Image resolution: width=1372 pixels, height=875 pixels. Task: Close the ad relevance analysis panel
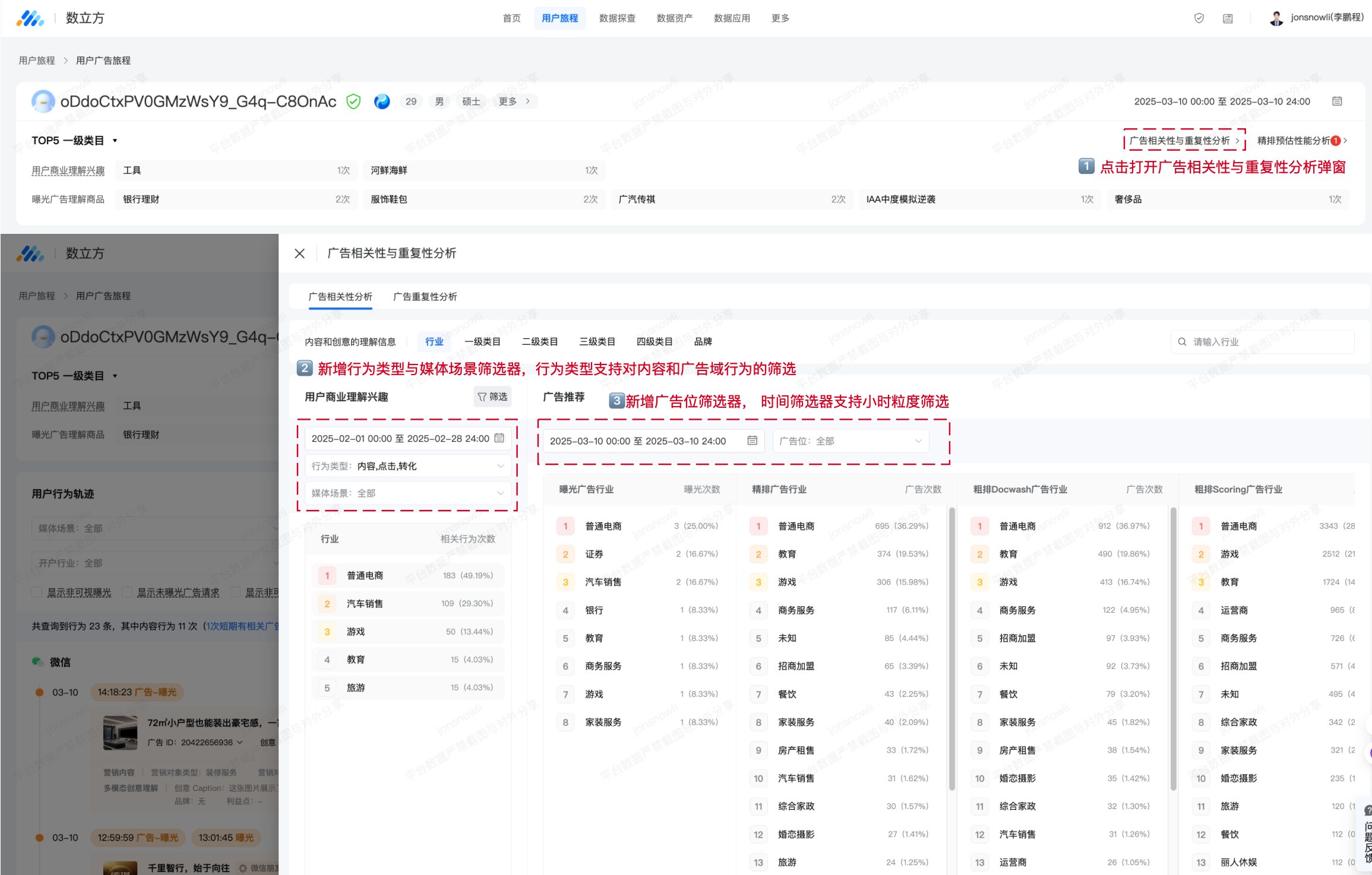click(x=300, y=253)
